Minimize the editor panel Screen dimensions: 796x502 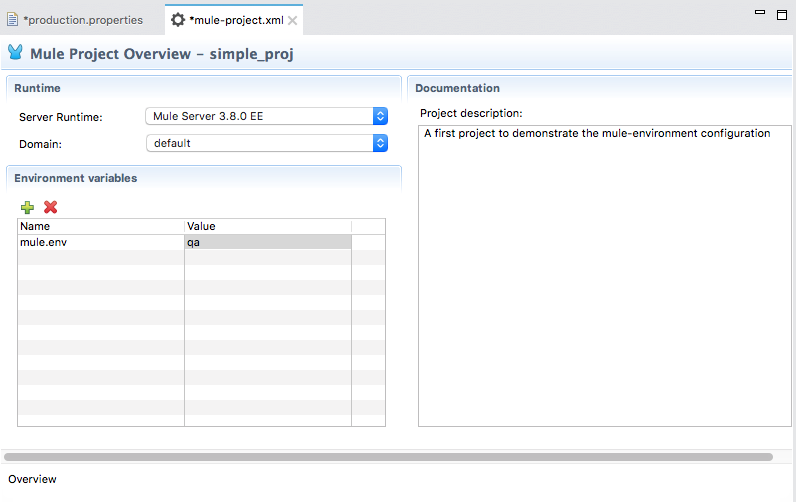point(760,12)
